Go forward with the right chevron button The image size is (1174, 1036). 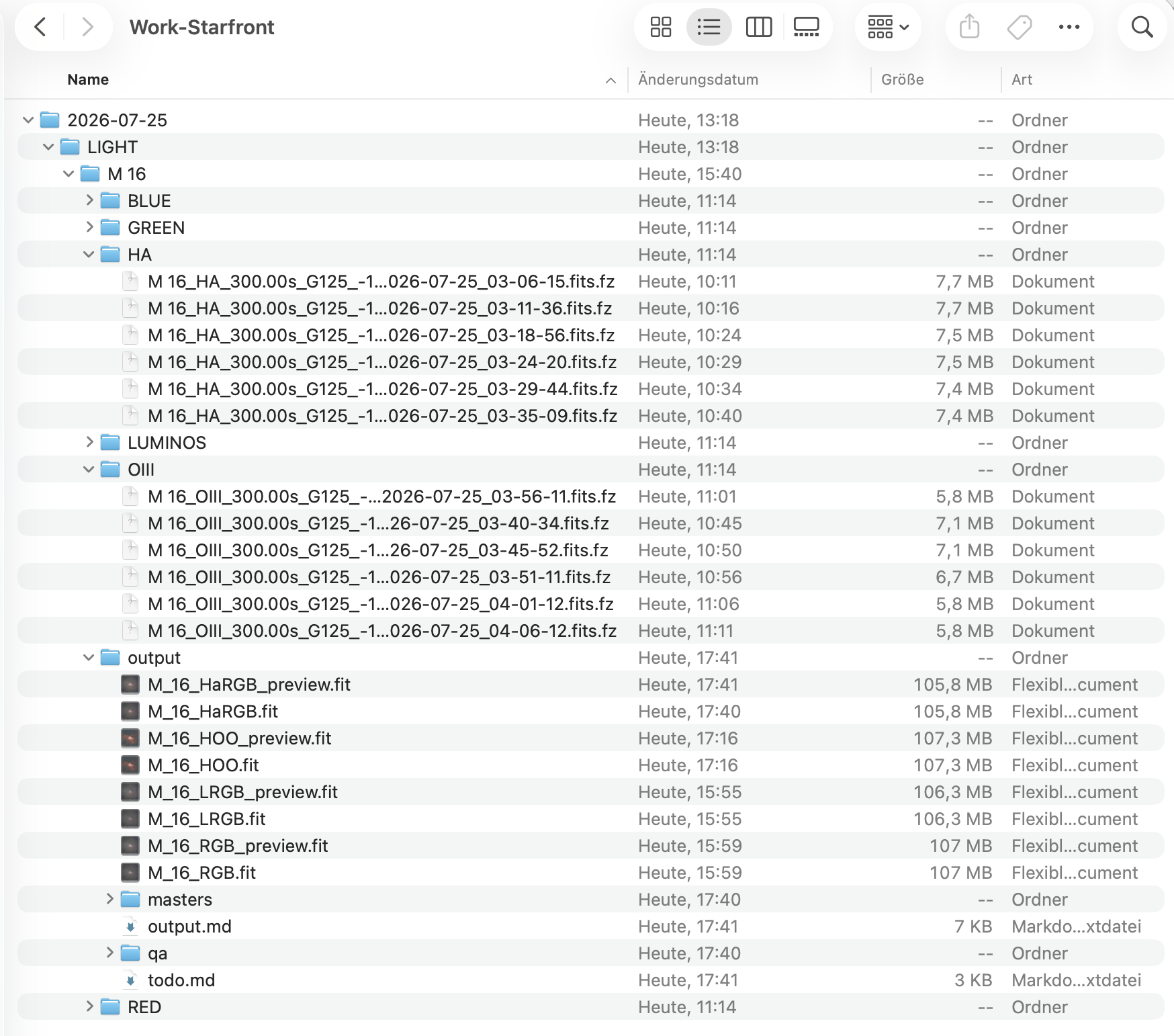(x=87, y=28)
